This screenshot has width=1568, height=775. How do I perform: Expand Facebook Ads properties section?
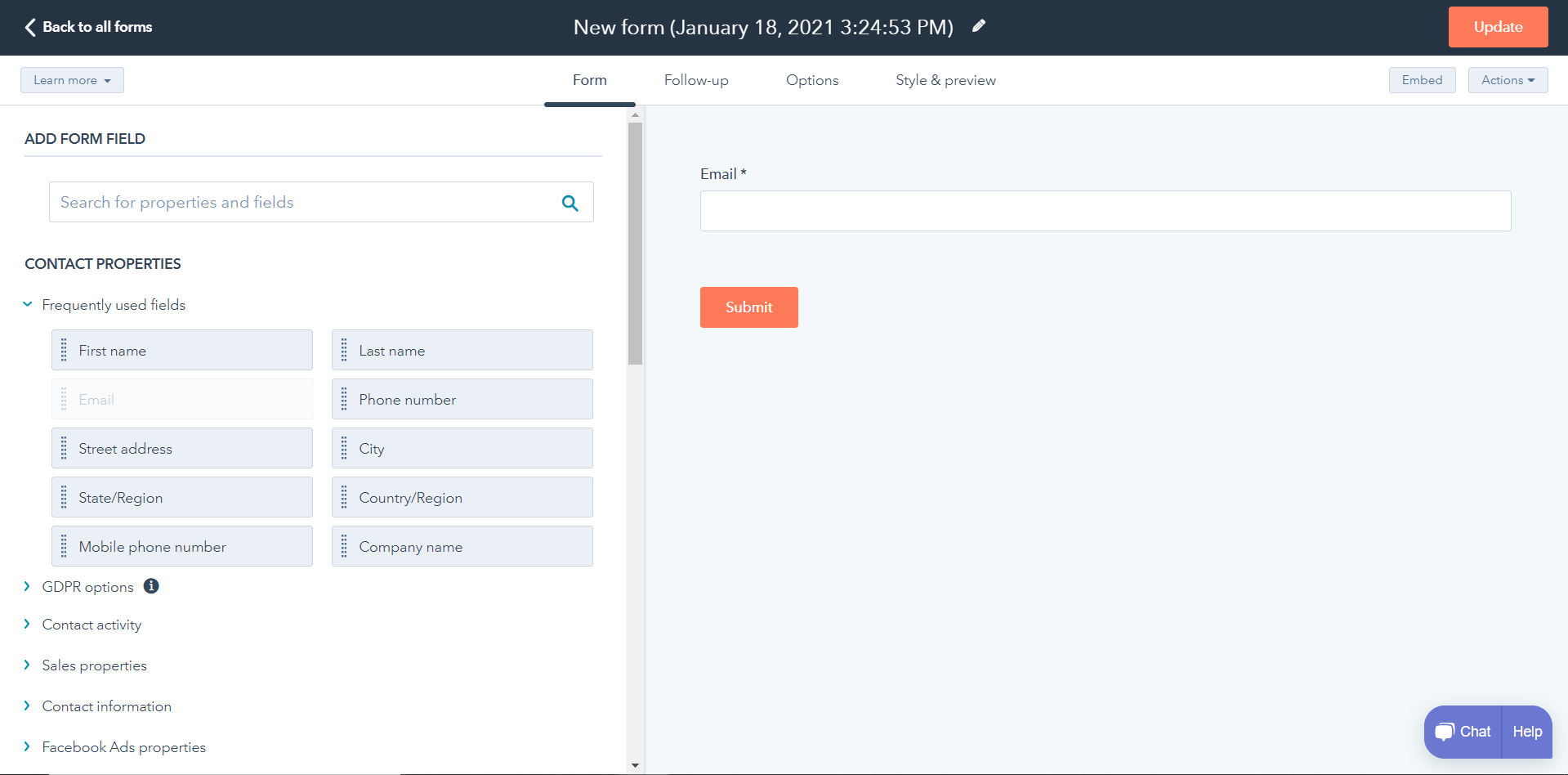pos(27,747)
